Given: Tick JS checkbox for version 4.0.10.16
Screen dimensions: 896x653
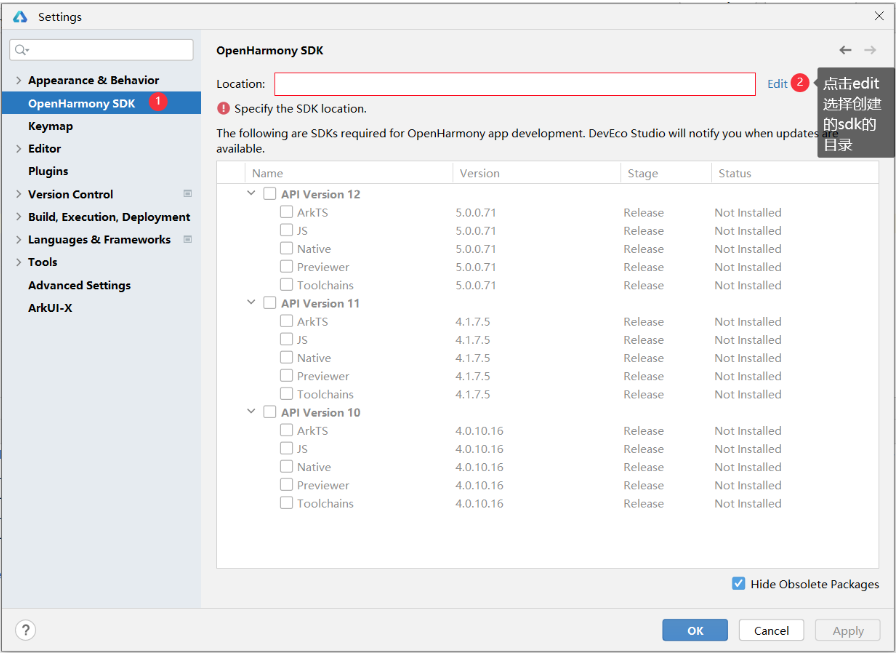Looking at the screenshot, I should pyautogui.click(x=286, y=448).
